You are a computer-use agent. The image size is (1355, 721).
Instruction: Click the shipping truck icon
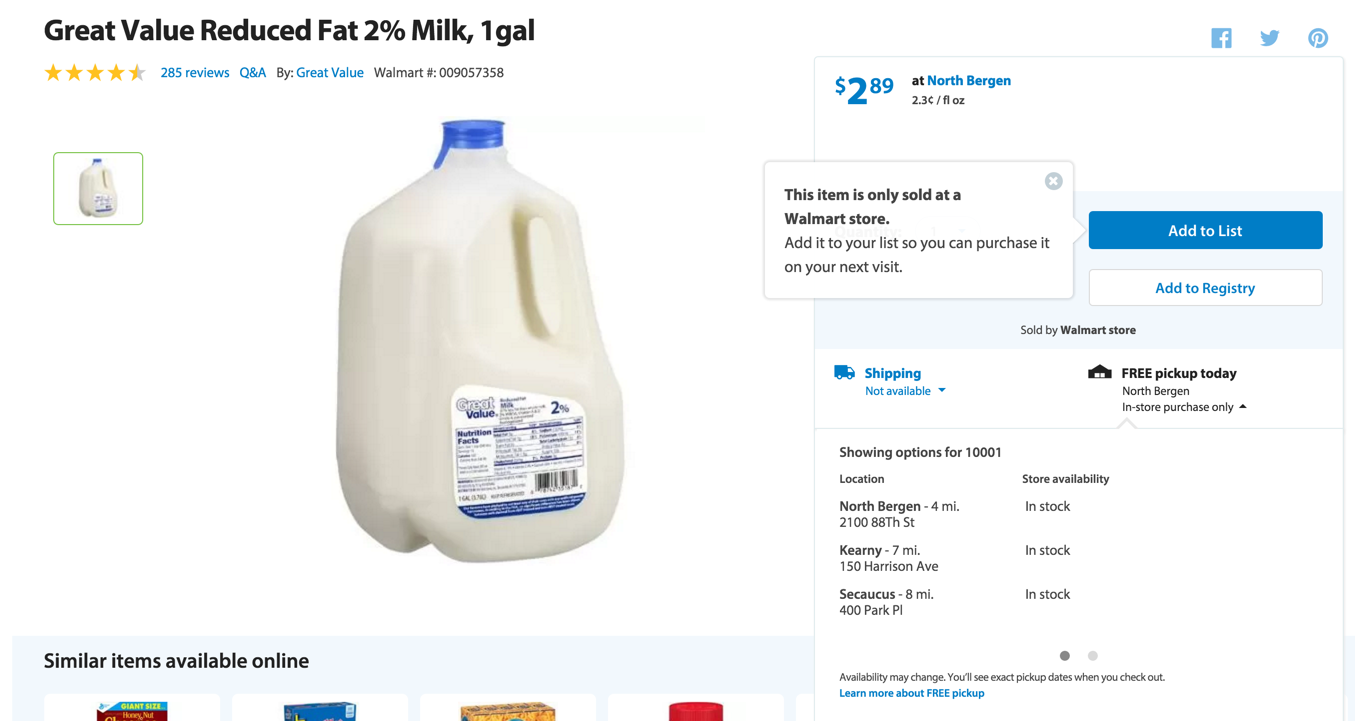(x=844, y=372)
